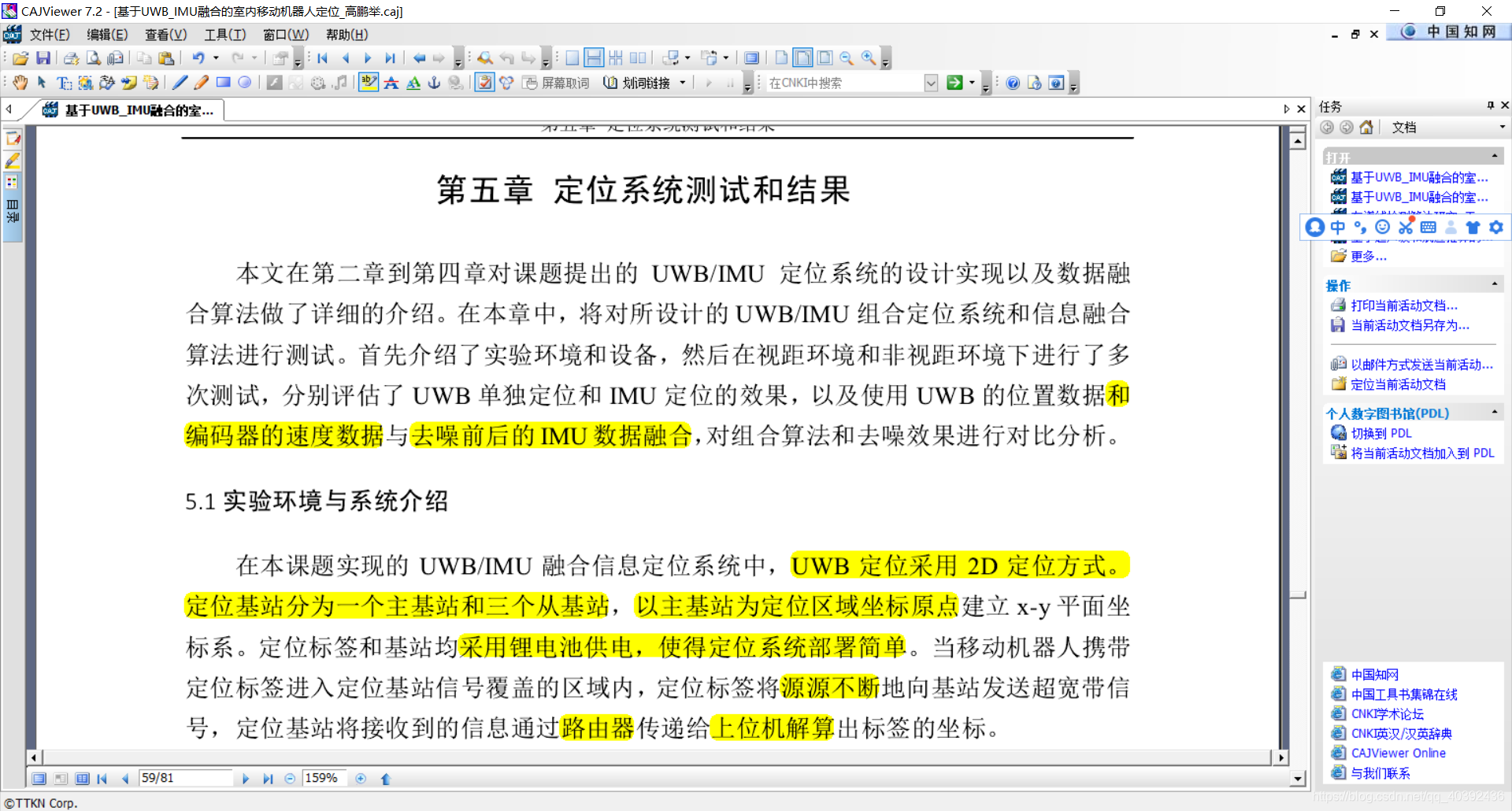Click 切换到 PDL link
The width and height of the screenshot is (1512, 811).
click(x=1381, y=433)
